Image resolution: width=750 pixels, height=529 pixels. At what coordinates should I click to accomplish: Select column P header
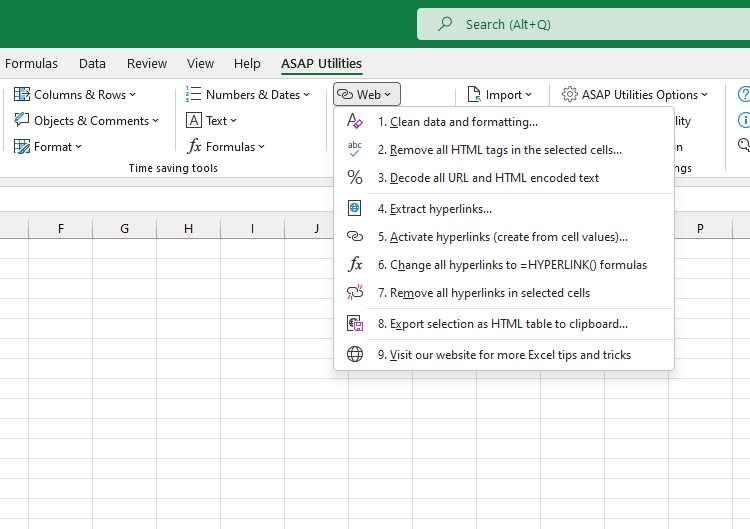[x=700, y=229]
